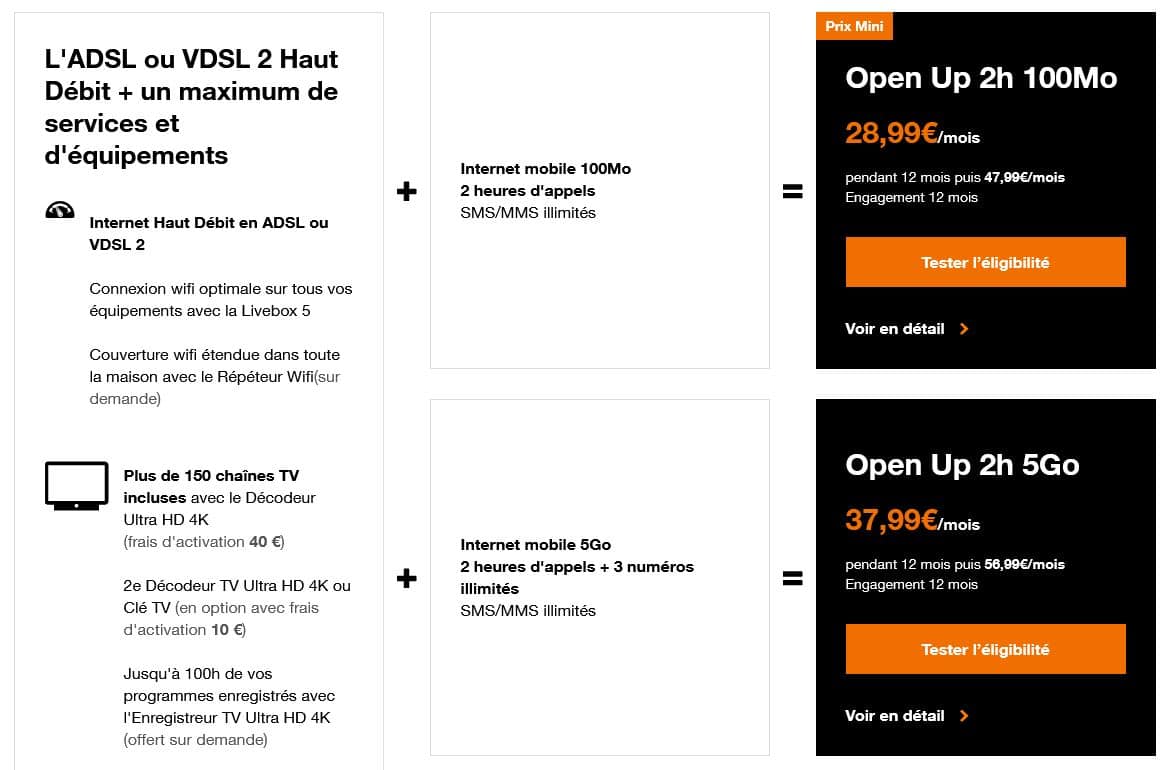Select the Open Up 2h 5Go title

961,465
